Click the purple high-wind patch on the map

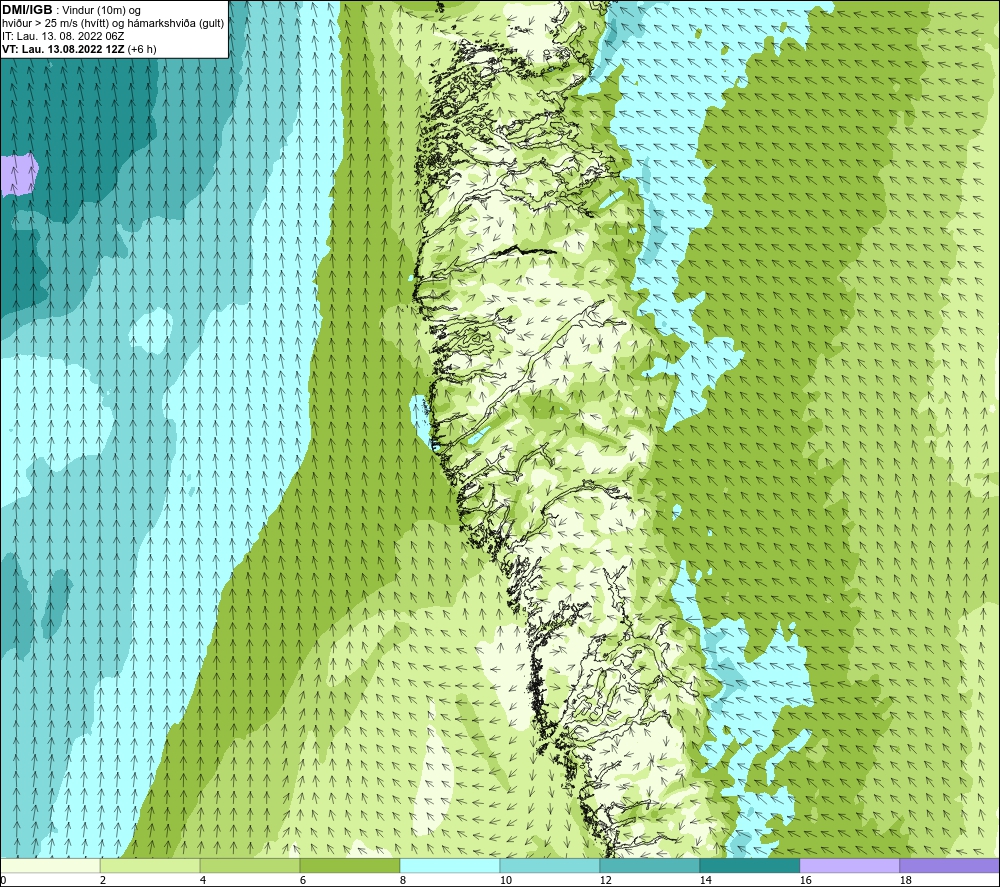click(18, 173)
